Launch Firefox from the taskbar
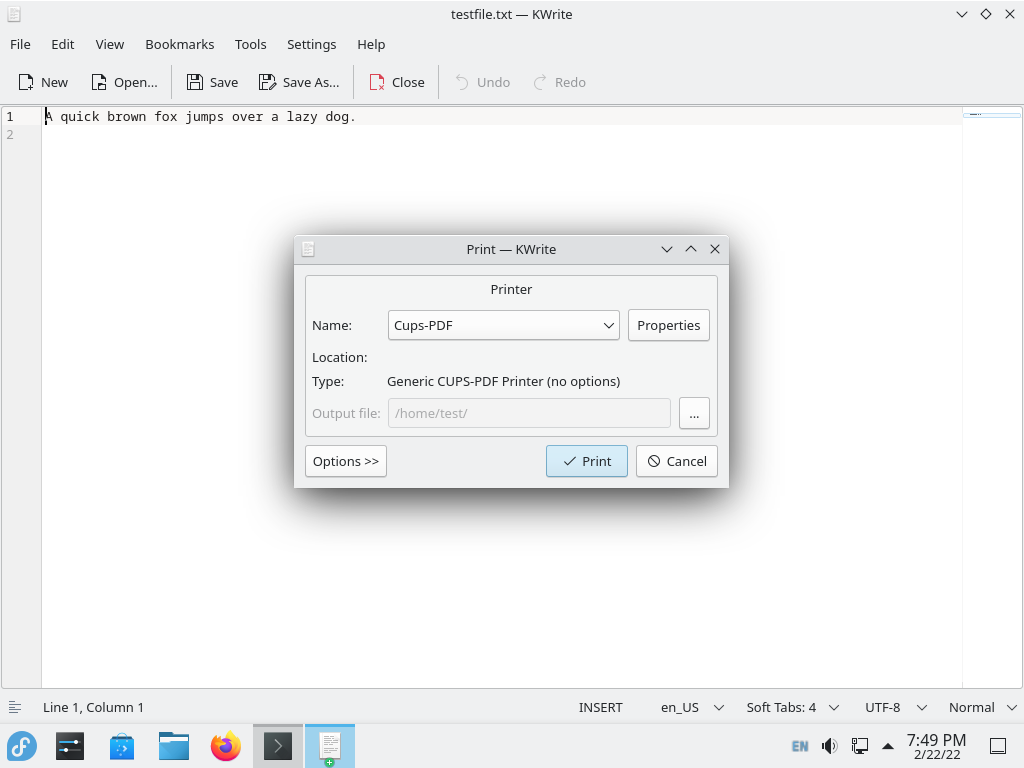This screenshot has width=1024, height=768. [x=226, y=746]
